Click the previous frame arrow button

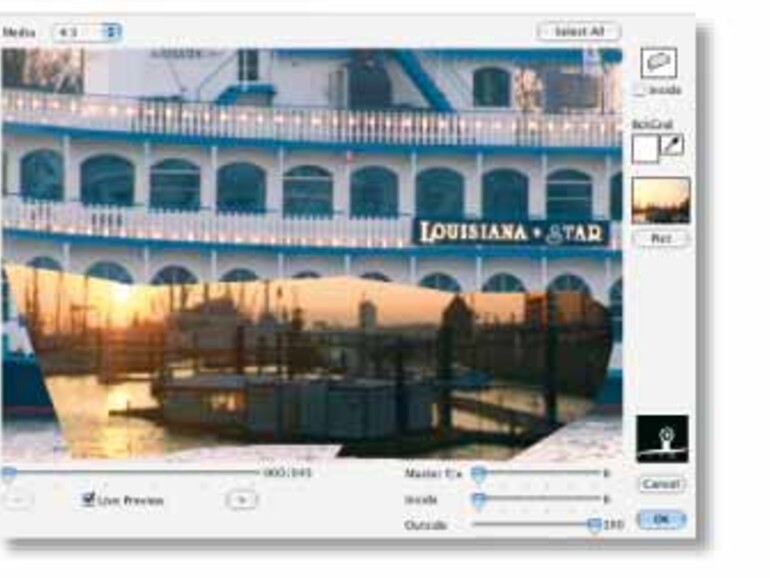(x=17, y=500)
